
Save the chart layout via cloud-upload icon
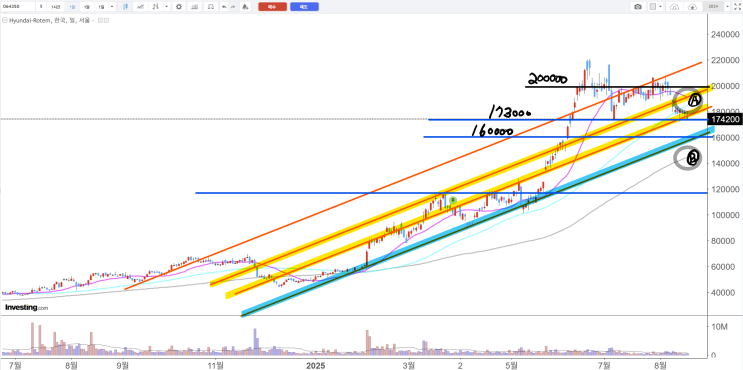pos(692,7)
